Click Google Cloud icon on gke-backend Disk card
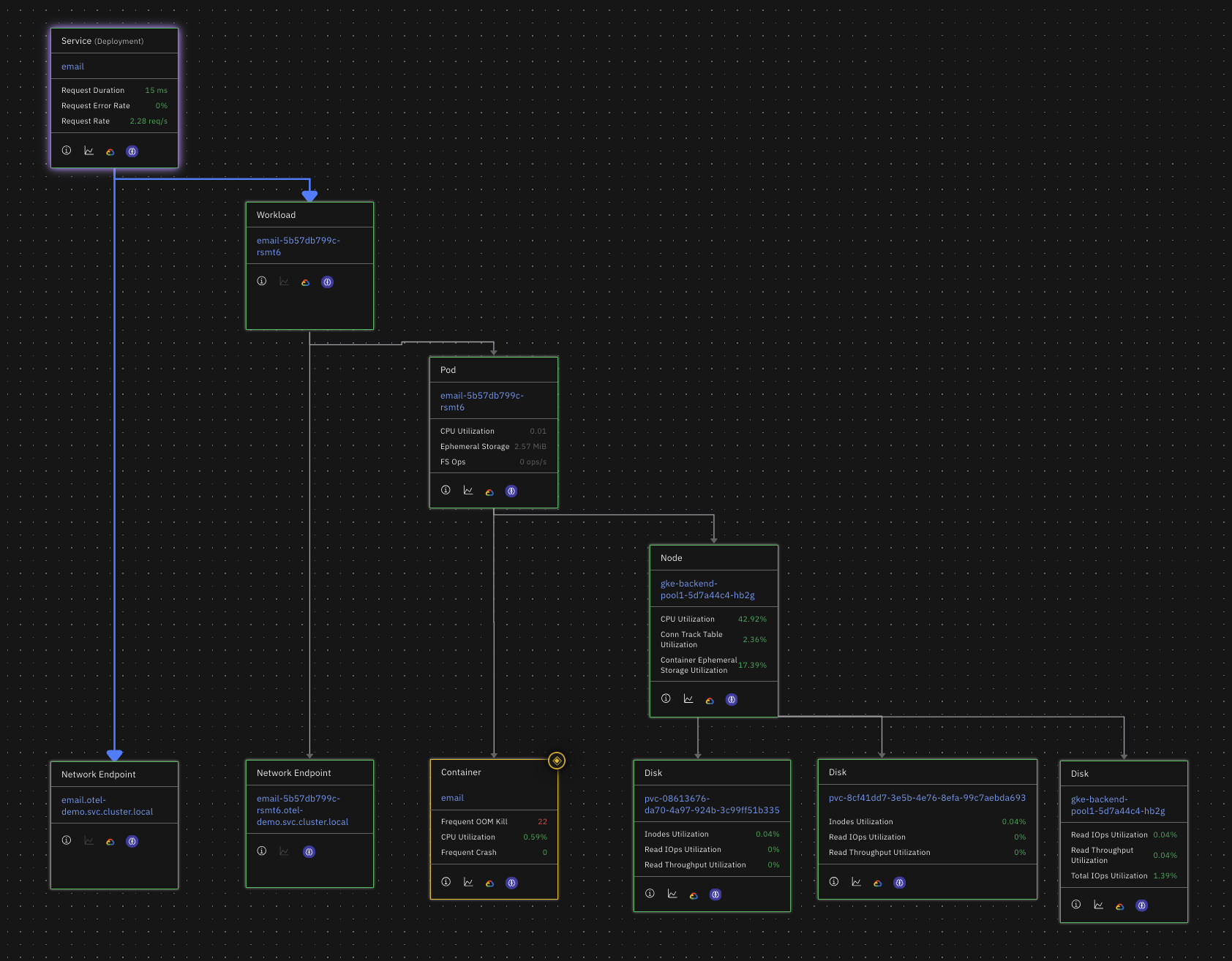 tap(1120, 906)
